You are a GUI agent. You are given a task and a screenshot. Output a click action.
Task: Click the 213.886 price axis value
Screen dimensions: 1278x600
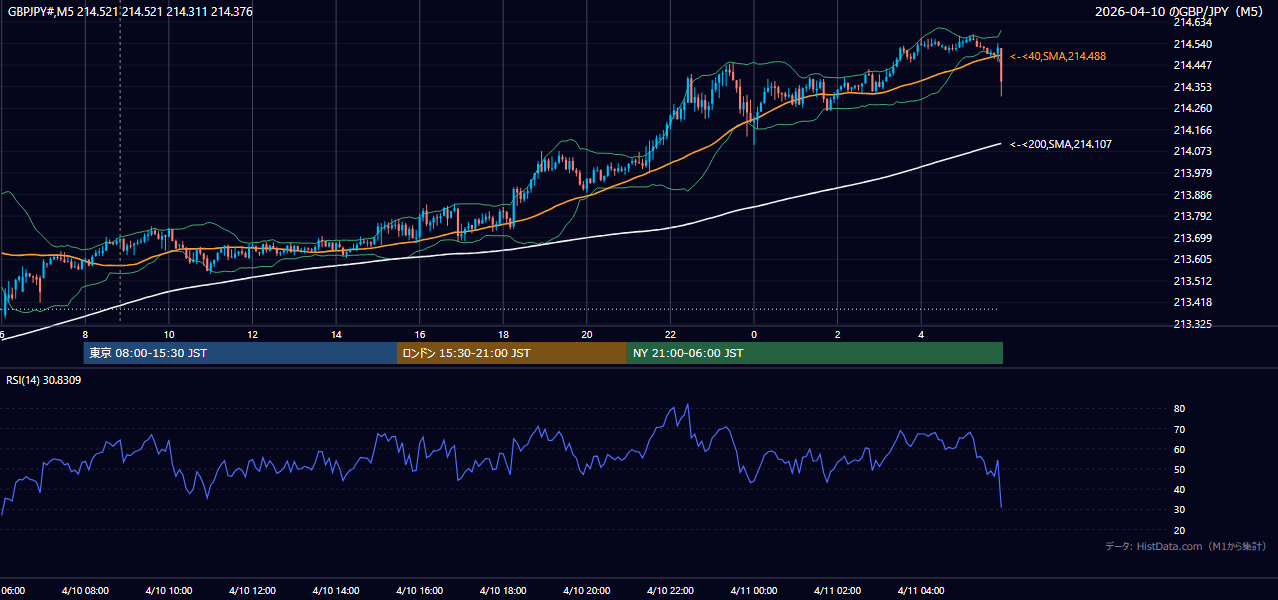click(1192, 195)
